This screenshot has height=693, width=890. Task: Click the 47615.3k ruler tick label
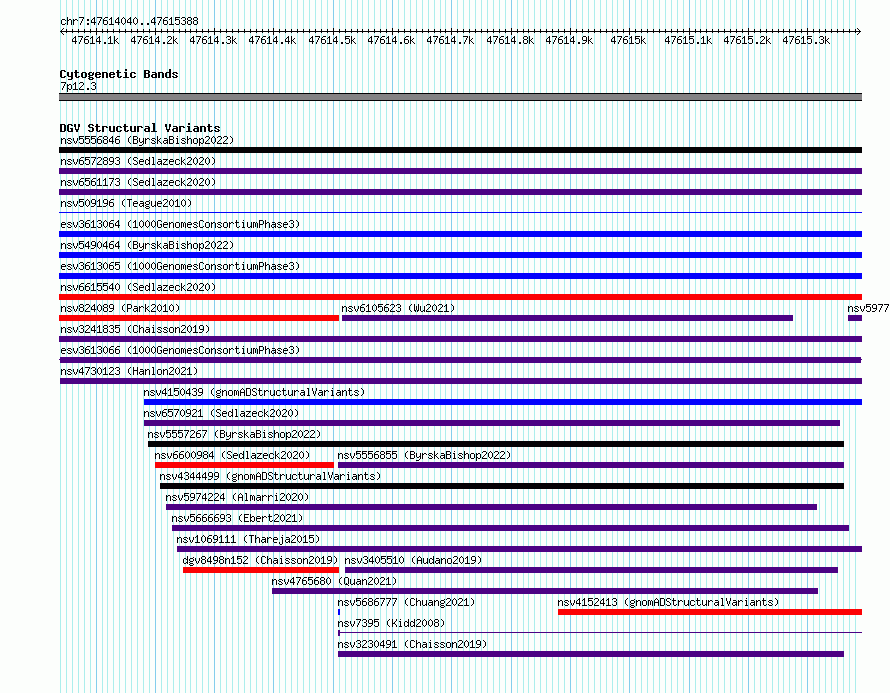pos(806,40)
